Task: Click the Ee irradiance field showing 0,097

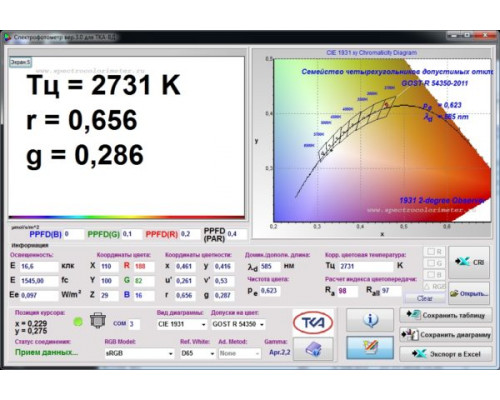Action: coord(39,295)
